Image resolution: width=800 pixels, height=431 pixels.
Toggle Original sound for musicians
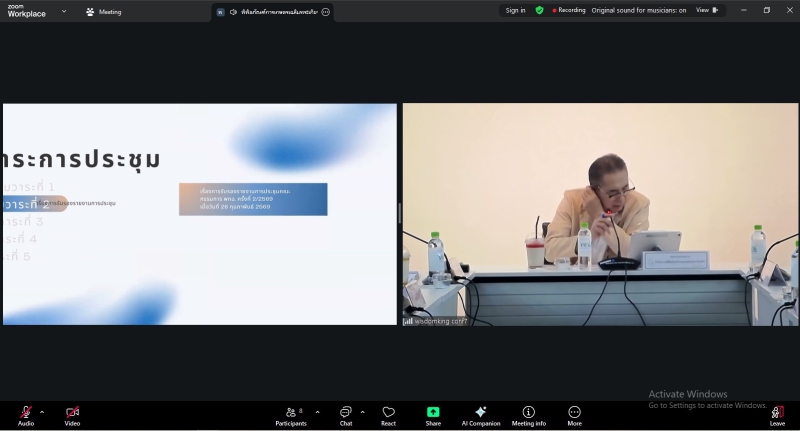tap(638, 10)
